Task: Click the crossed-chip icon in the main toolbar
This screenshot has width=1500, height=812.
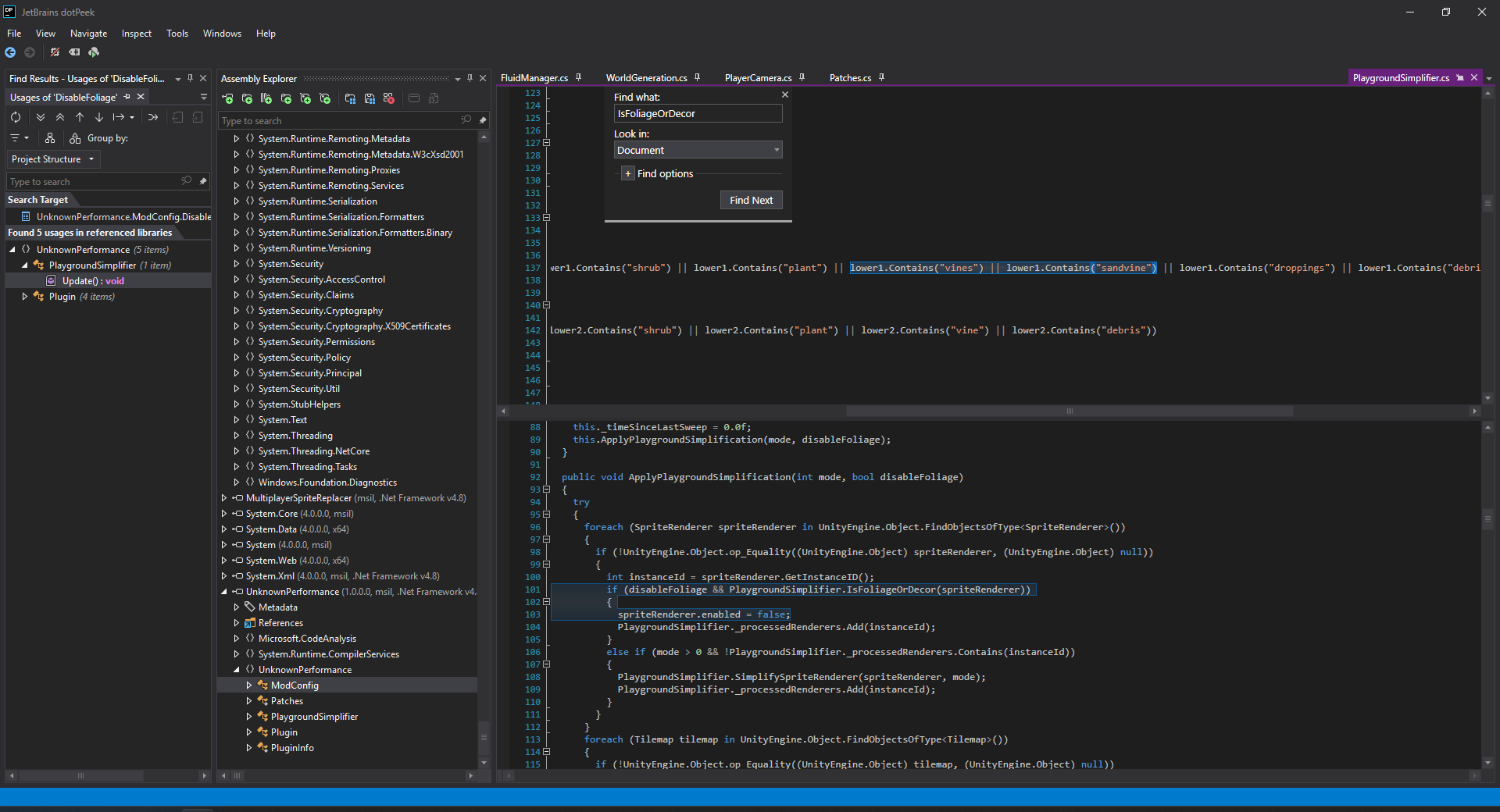Action: tap(55, 52)
